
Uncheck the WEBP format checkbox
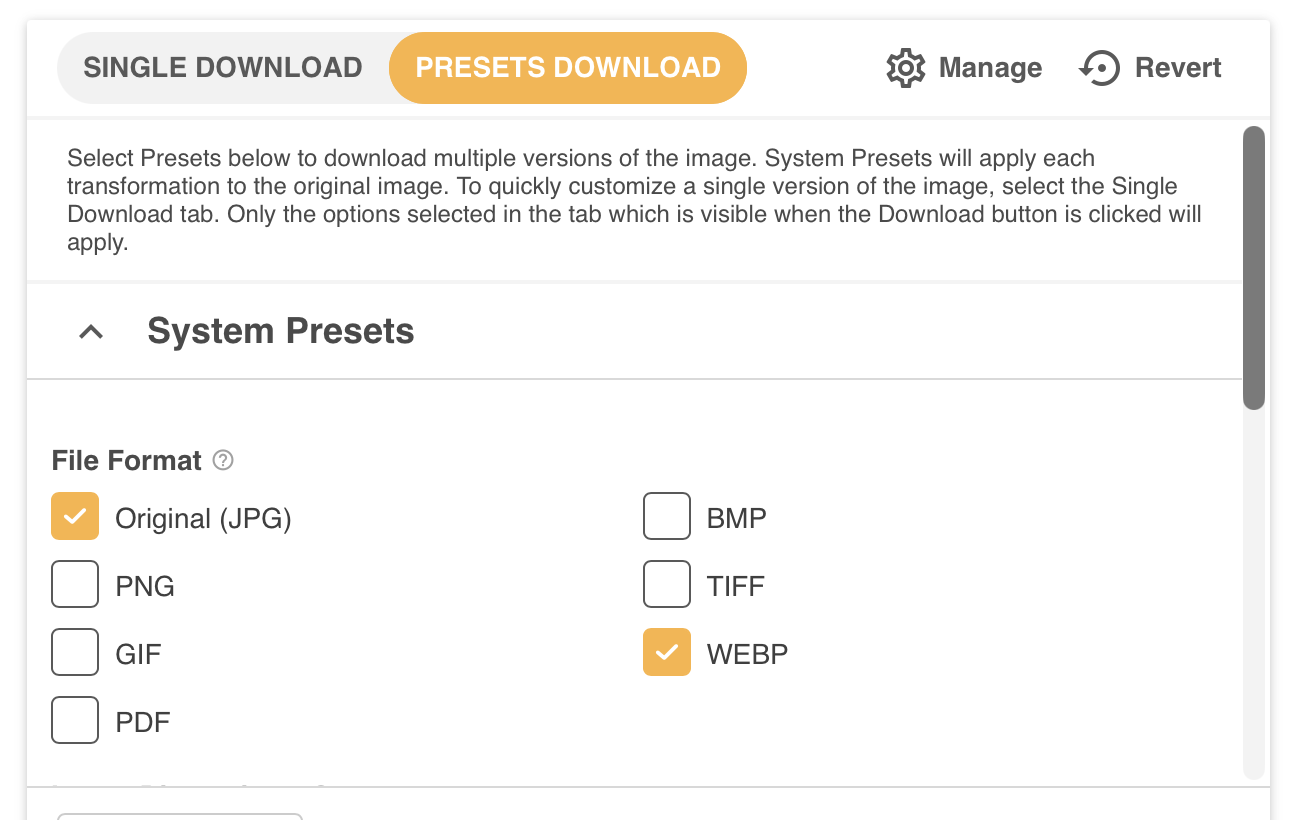[x=667, y=652]
